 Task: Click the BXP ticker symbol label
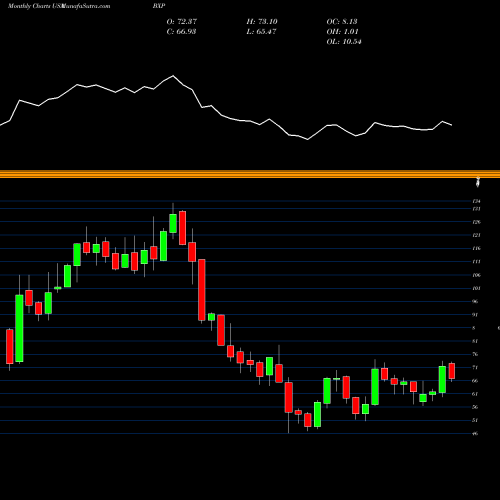(x=159, y=6)
